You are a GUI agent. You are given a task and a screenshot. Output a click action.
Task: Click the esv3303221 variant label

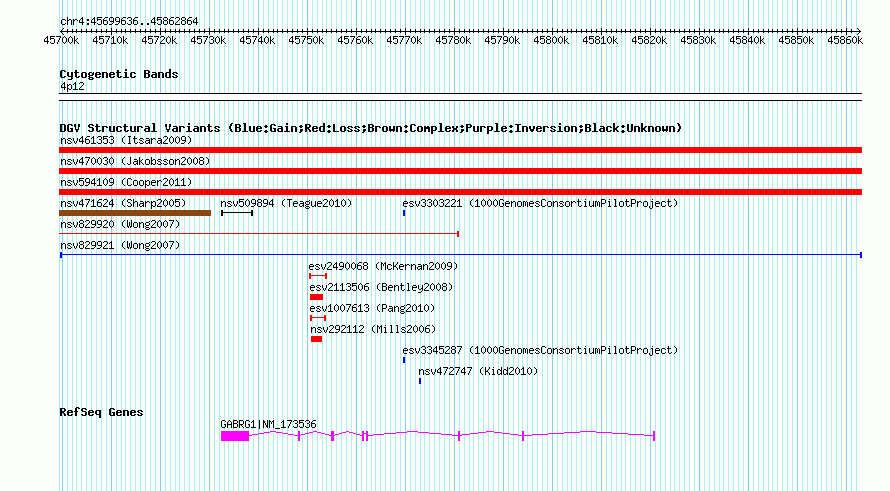pos(540,203)
